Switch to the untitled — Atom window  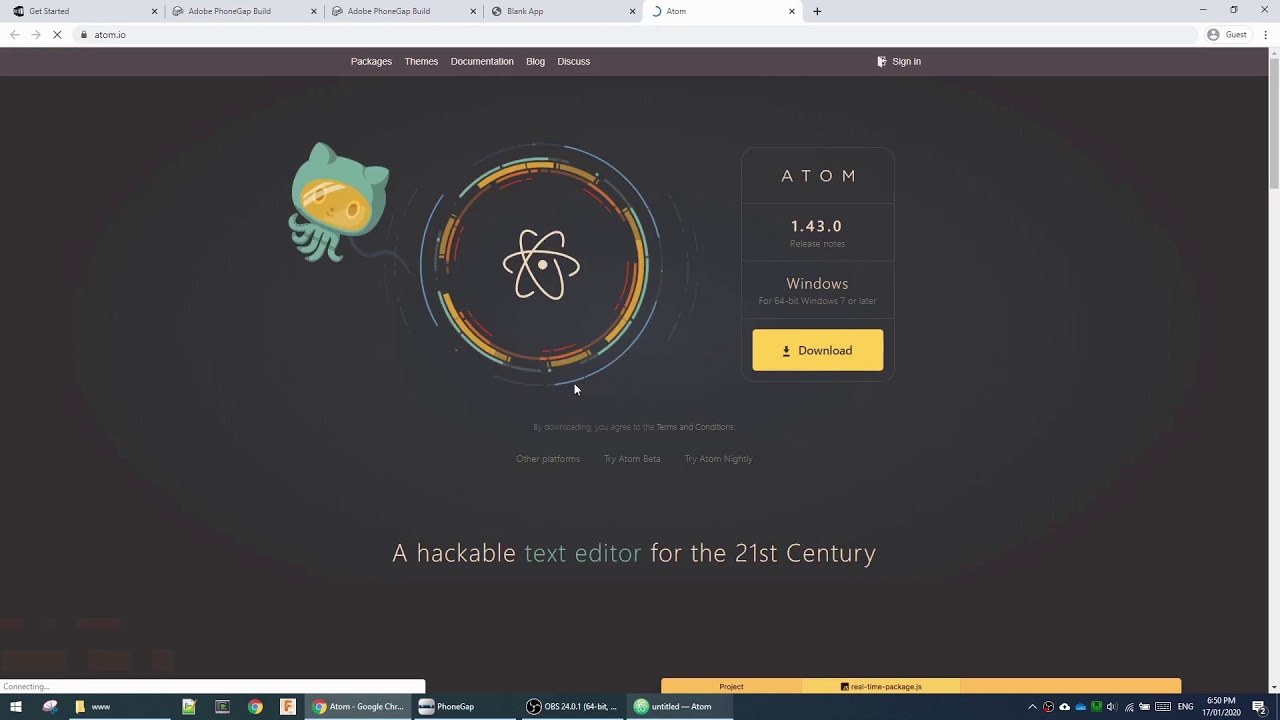[680, 707]
